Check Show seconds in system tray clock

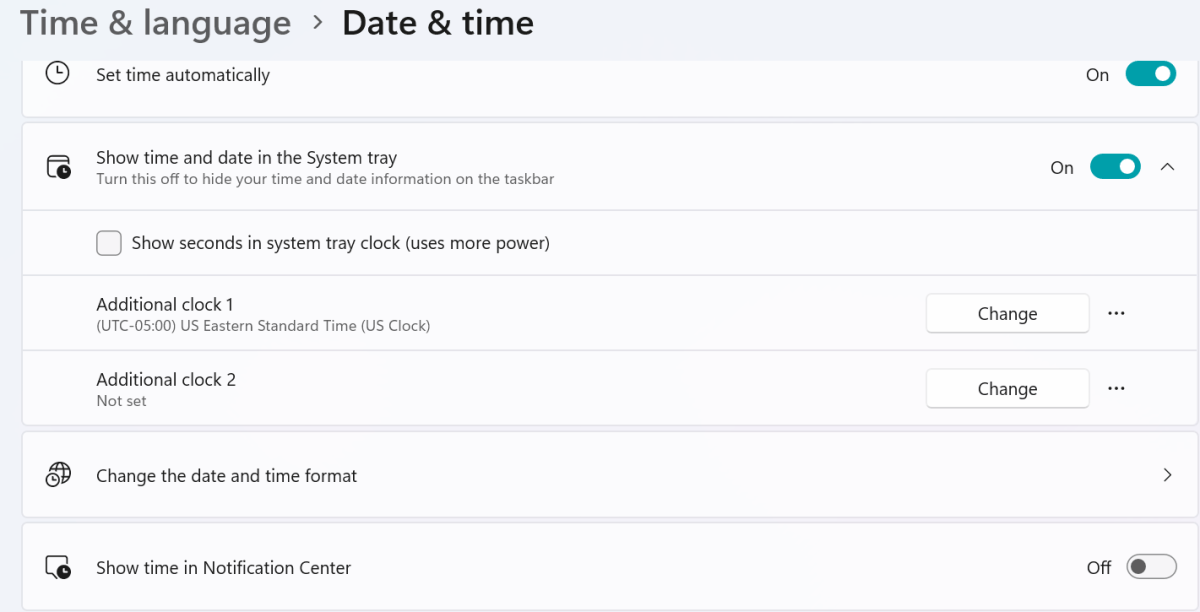coord(109,242)
